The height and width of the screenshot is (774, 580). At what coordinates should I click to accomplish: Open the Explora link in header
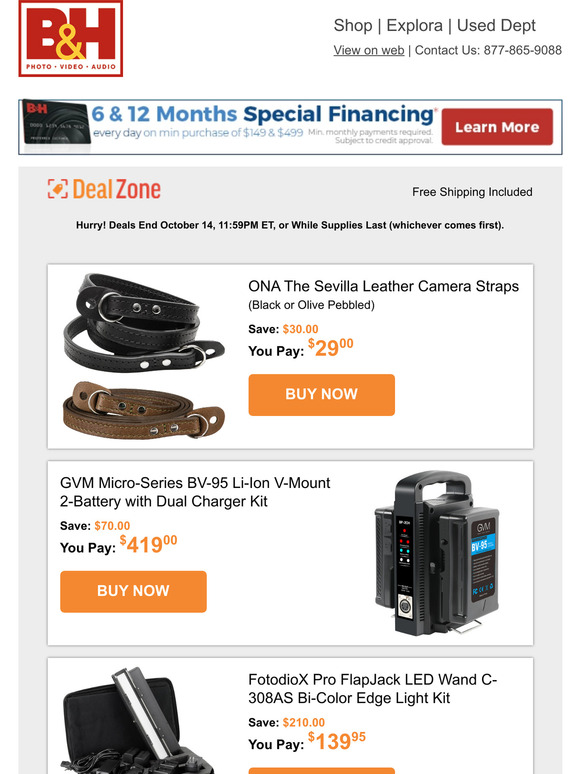tap(414, 26)
